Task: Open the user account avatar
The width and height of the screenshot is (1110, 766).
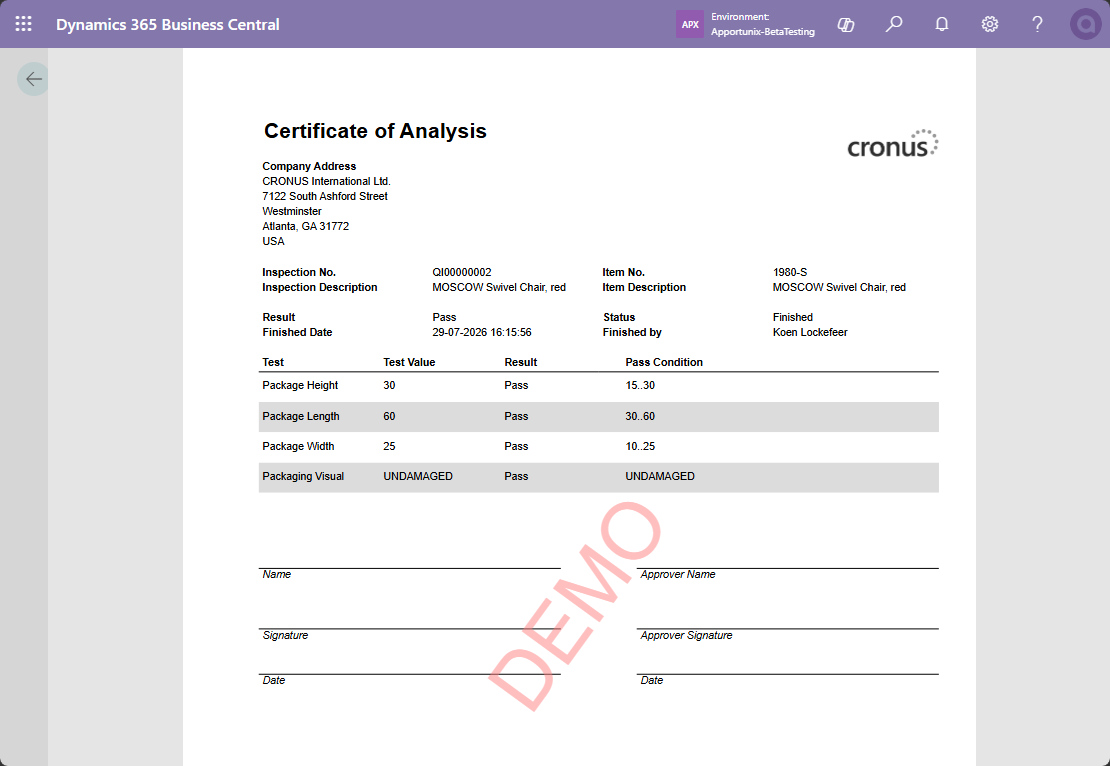Action: [x=1085, y=24]
